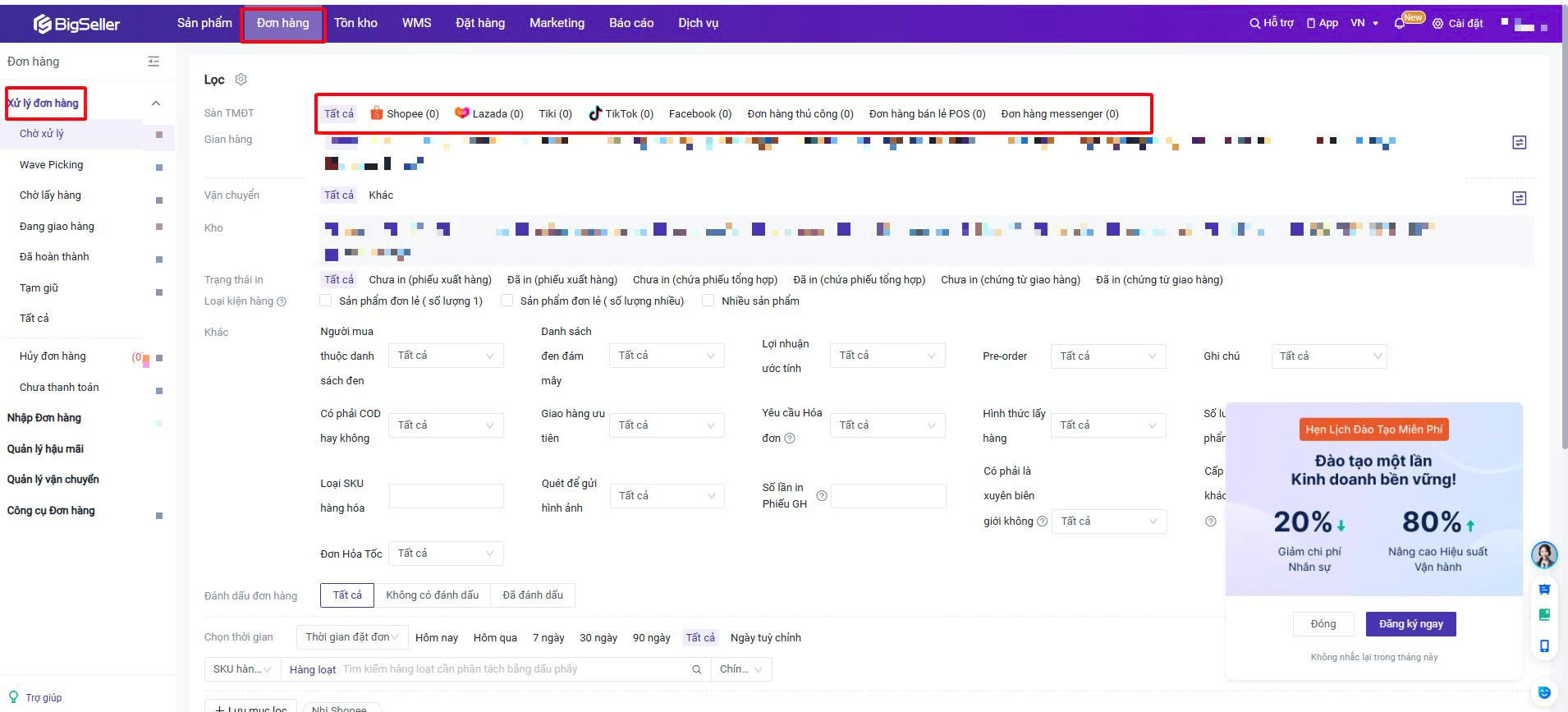1568x712 pixels.
Task: Check Sản phẩm đơn lẻ (số lượng nhiều)
Action: [x=507, y=301]
